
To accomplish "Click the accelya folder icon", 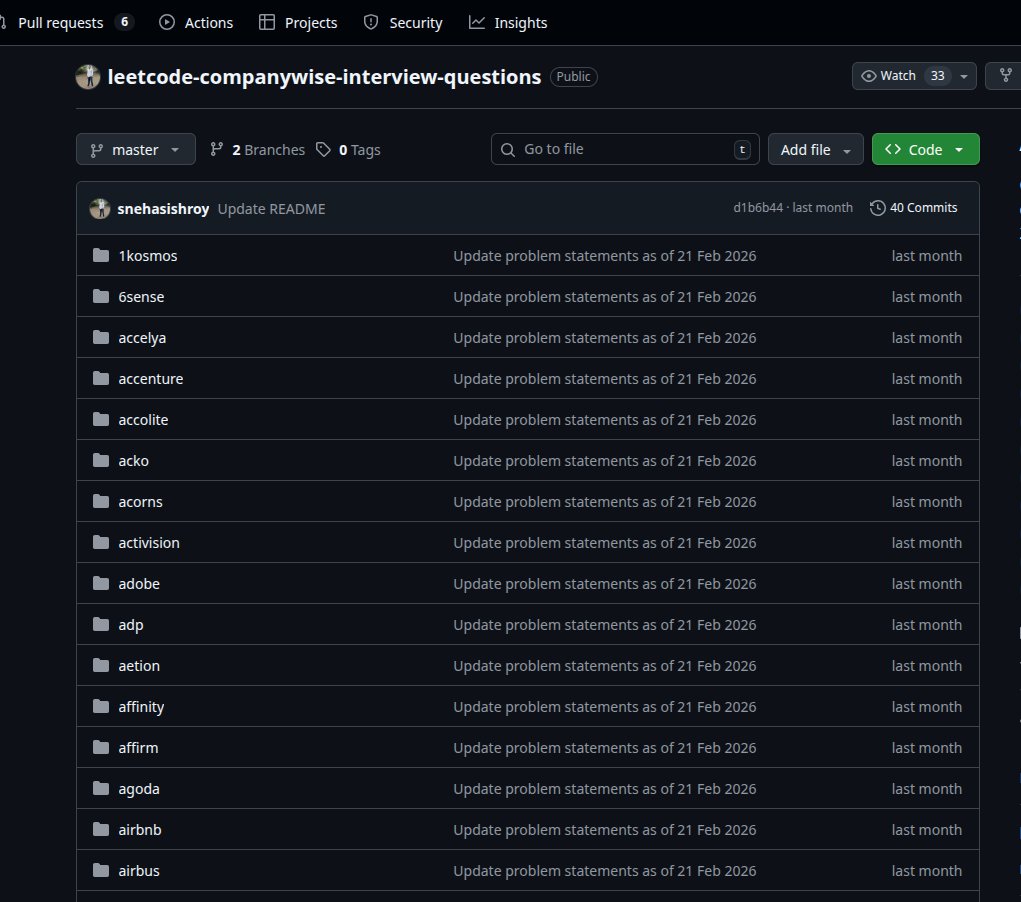I will [x=101, y=337].
